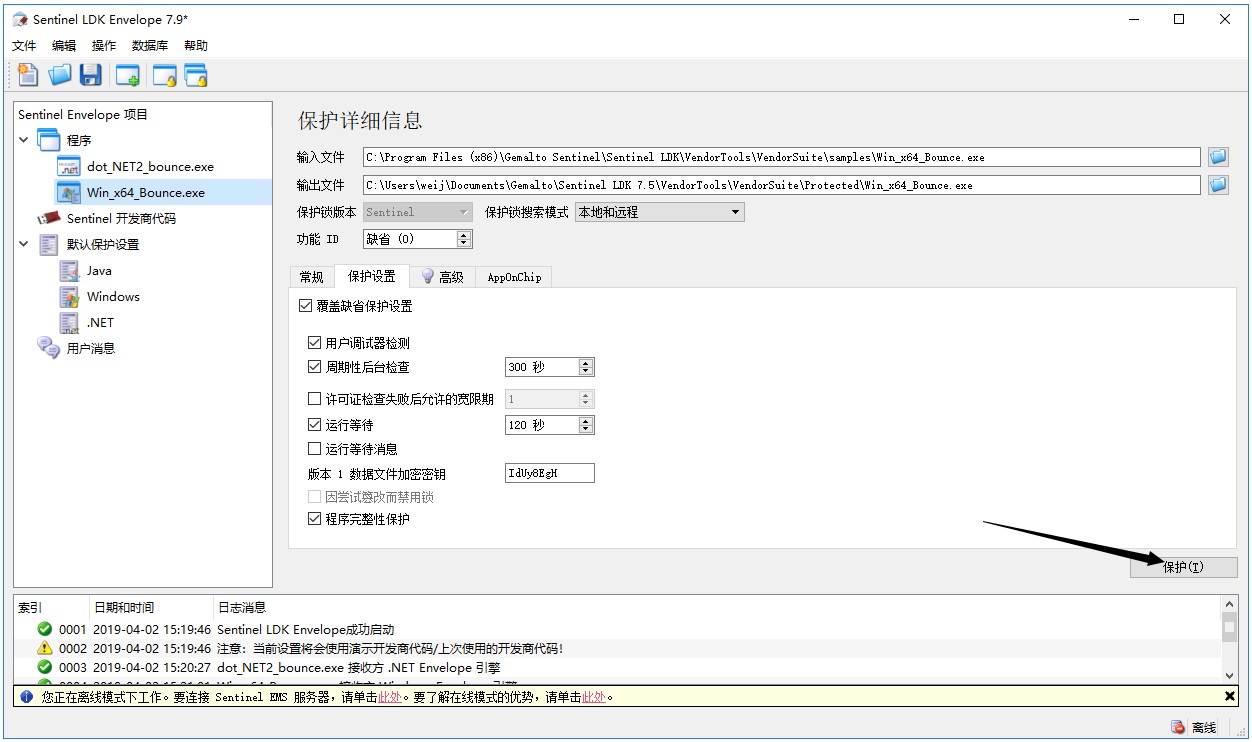Click the Protect Selected Program lock icon
The width and height of the screenshot is (1252, 742).
[x=164, y=75]
